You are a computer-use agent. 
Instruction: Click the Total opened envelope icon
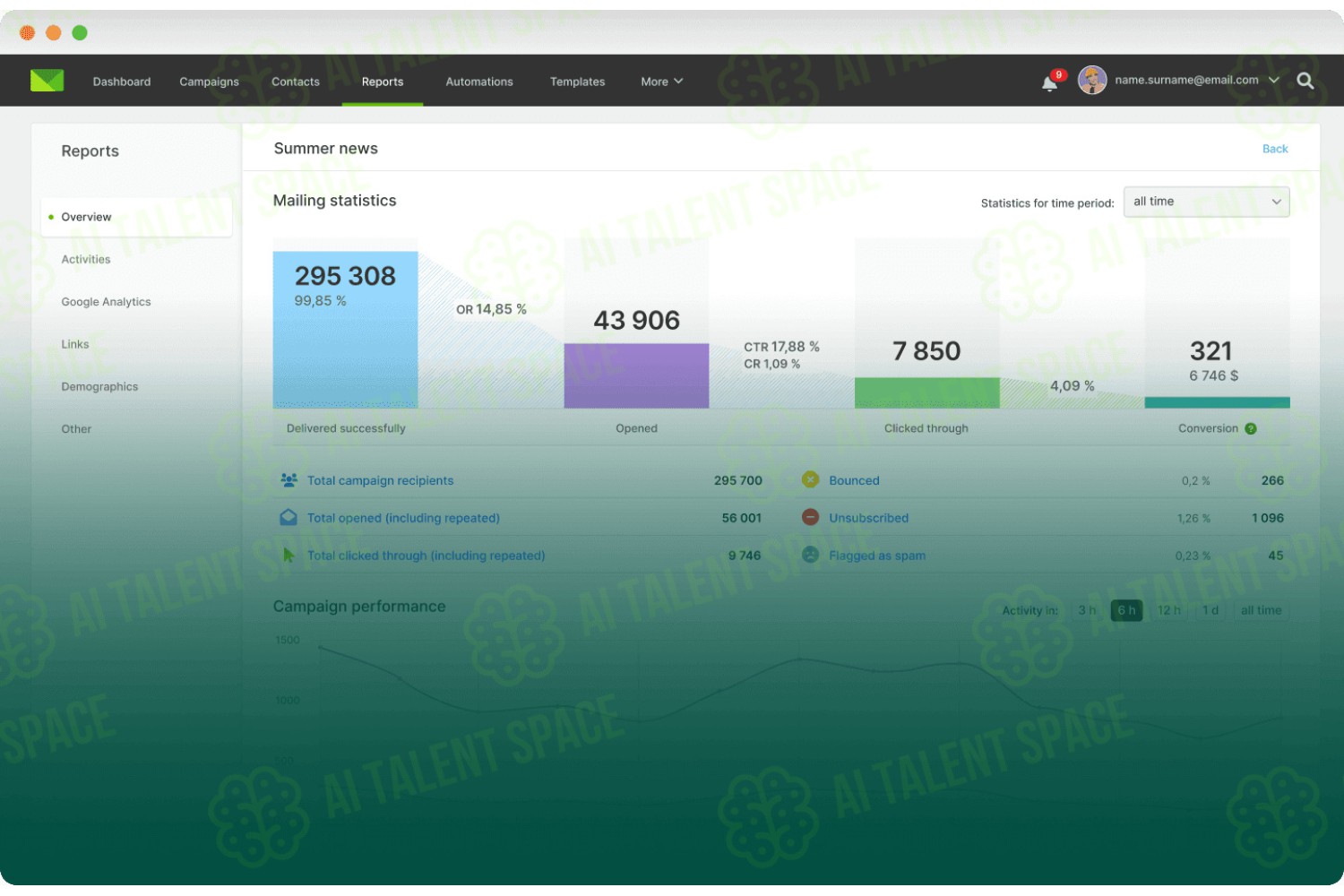(x=289, y=518)
